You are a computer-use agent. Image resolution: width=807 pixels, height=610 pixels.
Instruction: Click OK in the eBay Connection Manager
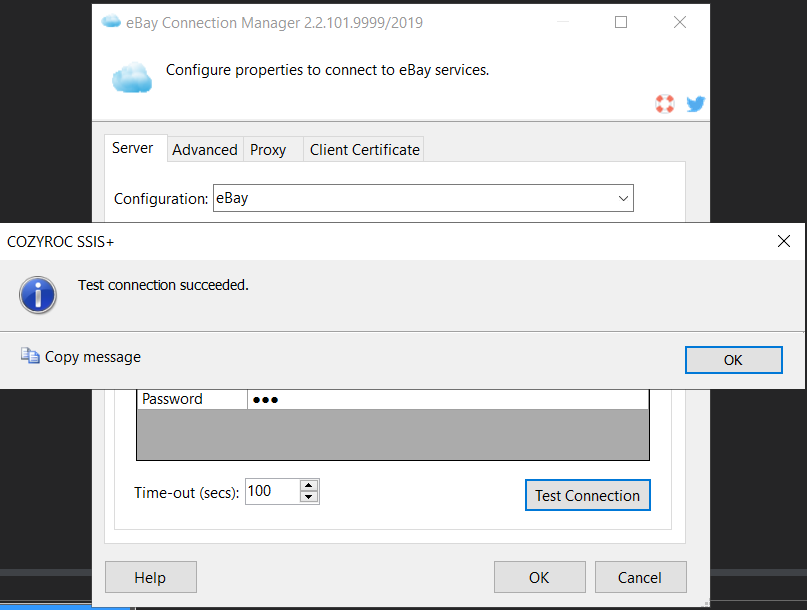click(539, 577)
